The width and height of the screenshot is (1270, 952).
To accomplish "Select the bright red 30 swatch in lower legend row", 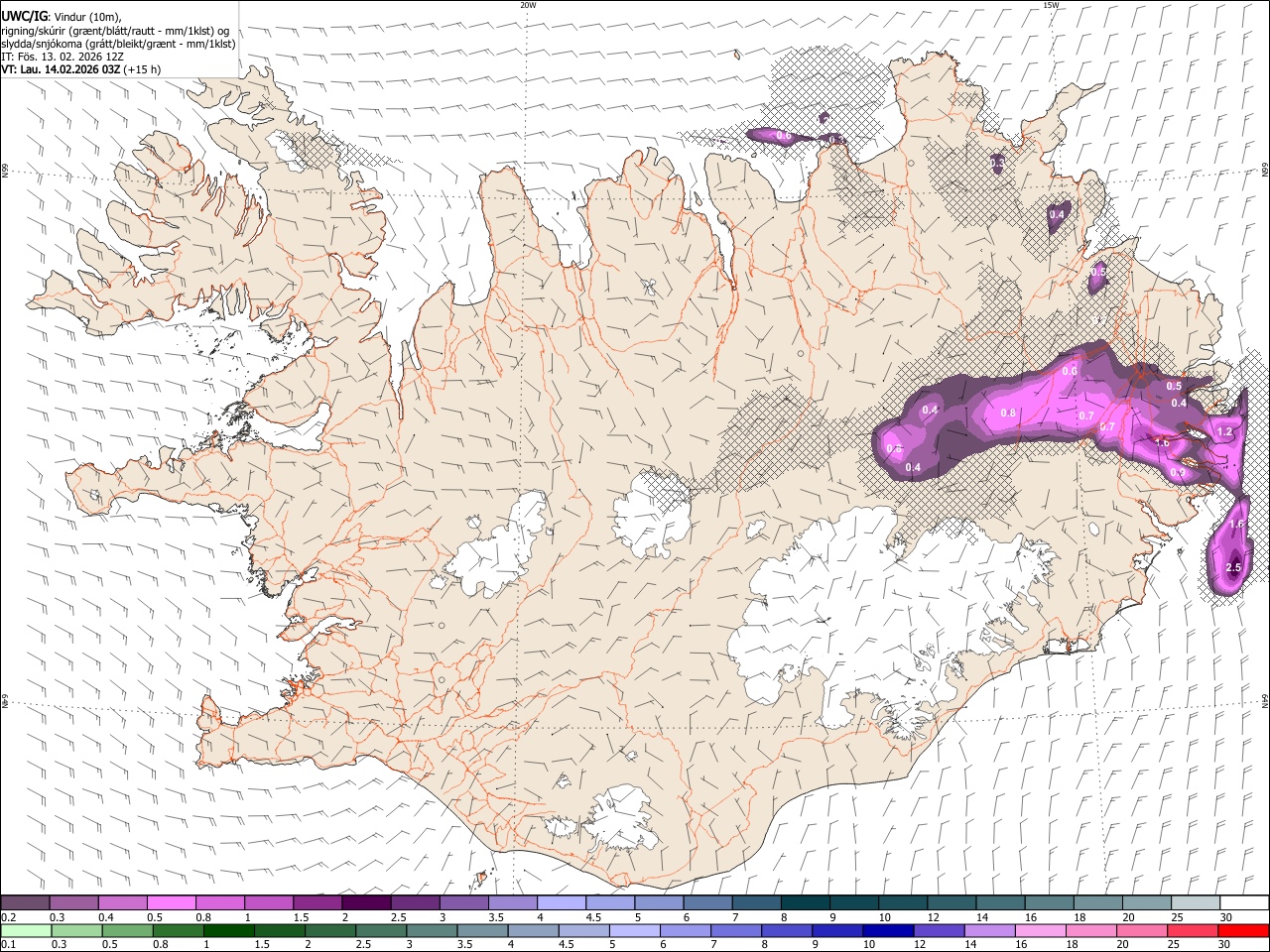I will click(x=1243, y=930).
